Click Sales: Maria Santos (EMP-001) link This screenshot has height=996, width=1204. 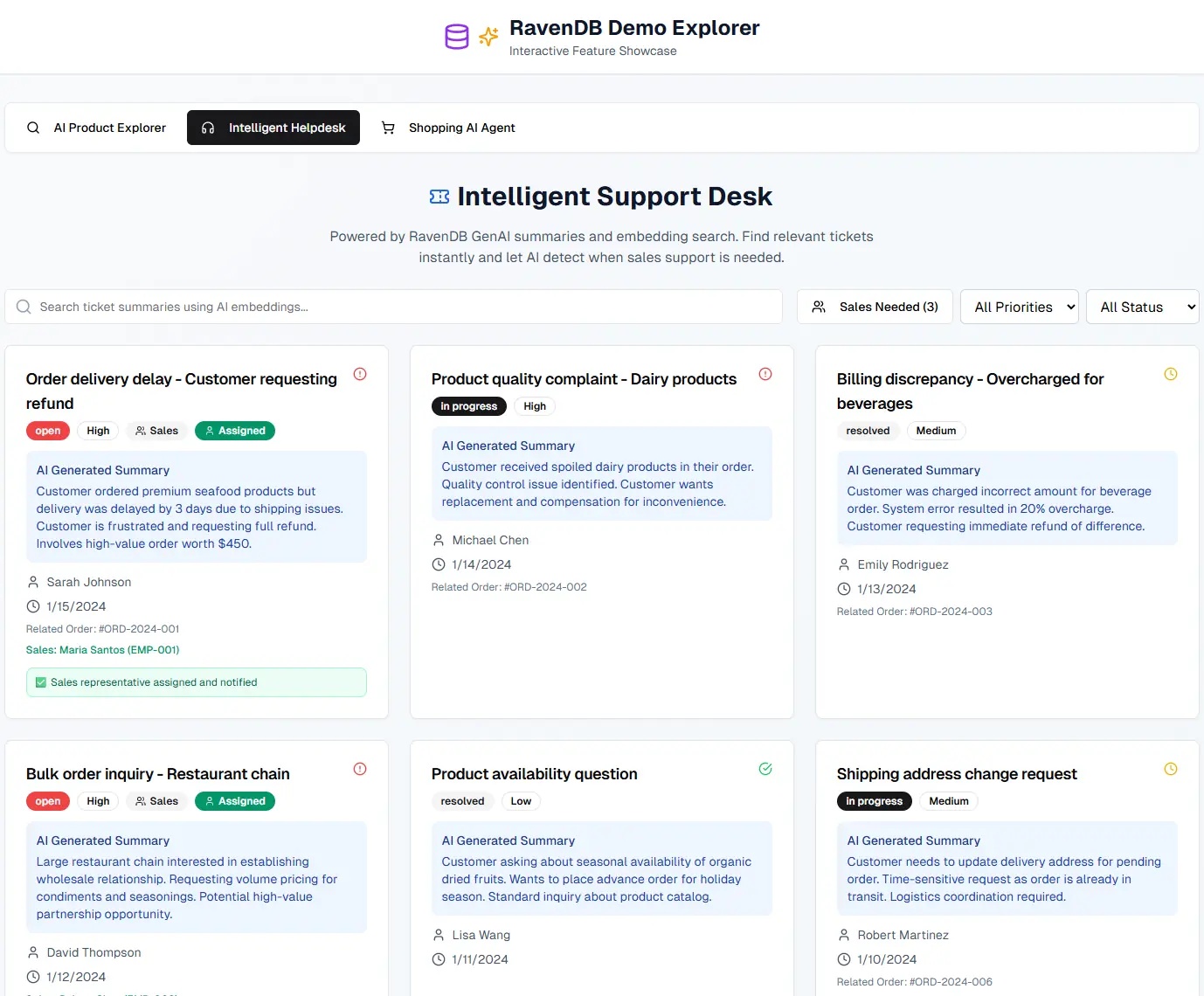coord(102,650)
